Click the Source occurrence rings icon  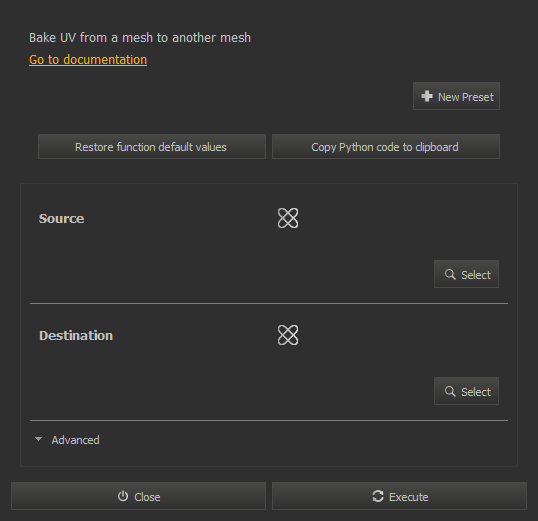(288, 218)
